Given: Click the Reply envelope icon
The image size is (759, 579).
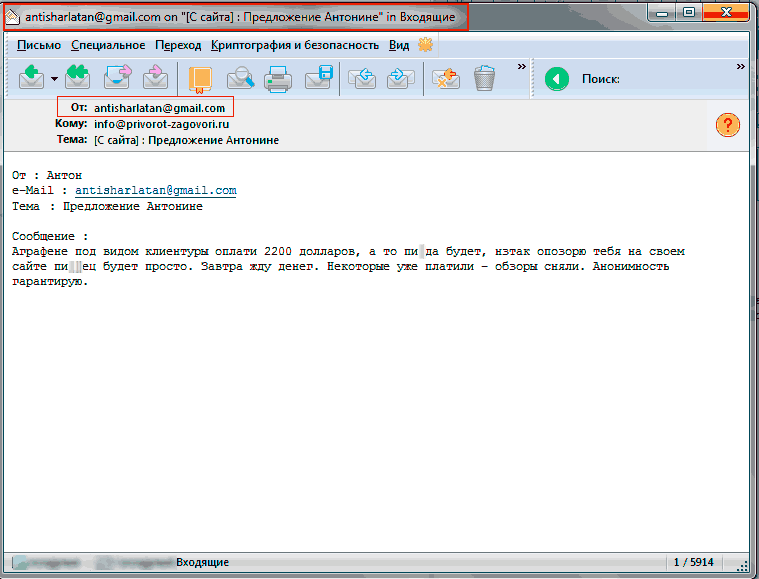Looking at the screenshot, I should [x=31, y=77].
